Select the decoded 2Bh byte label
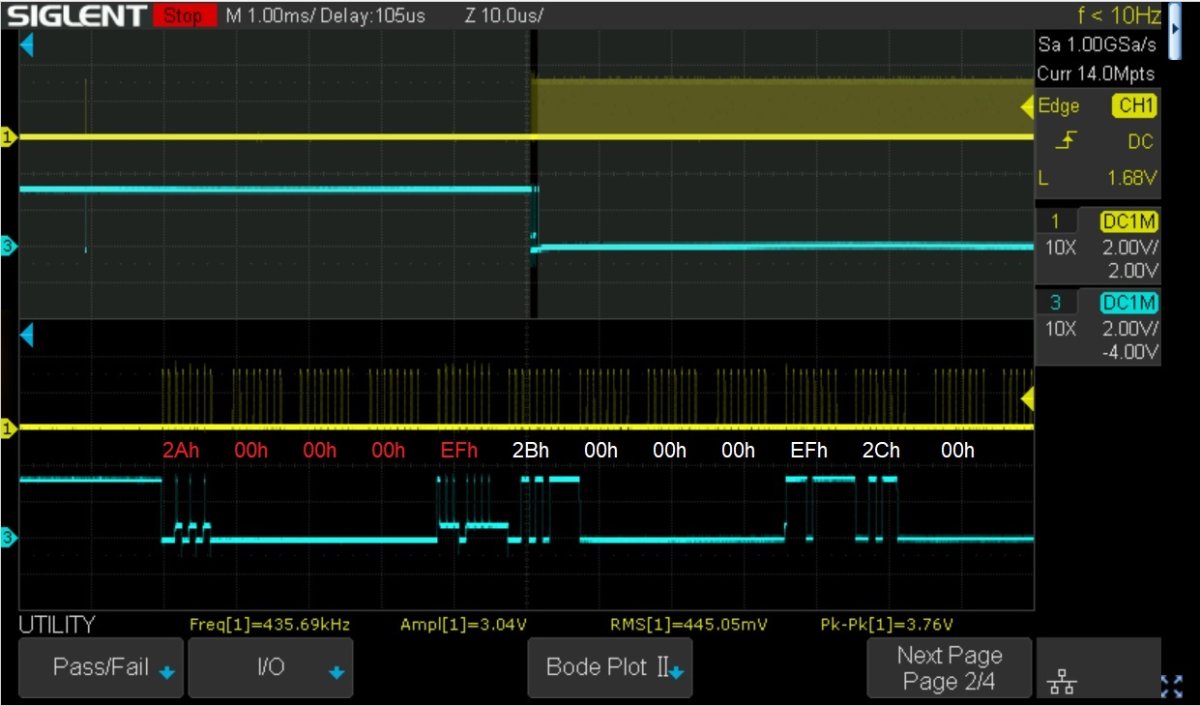The width and height of the screenshot is (1200, 706). tap(529, 450)
